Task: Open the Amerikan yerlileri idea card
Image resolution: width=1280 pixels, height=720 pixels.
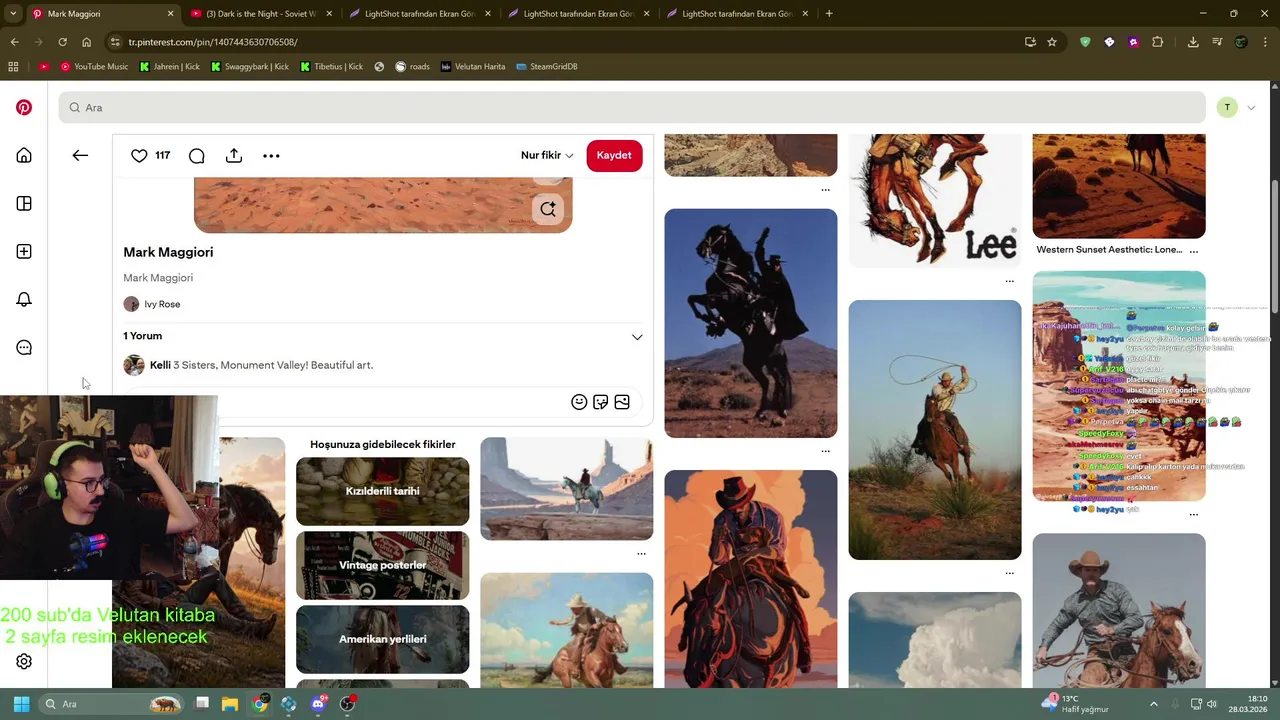Action: 382,639
